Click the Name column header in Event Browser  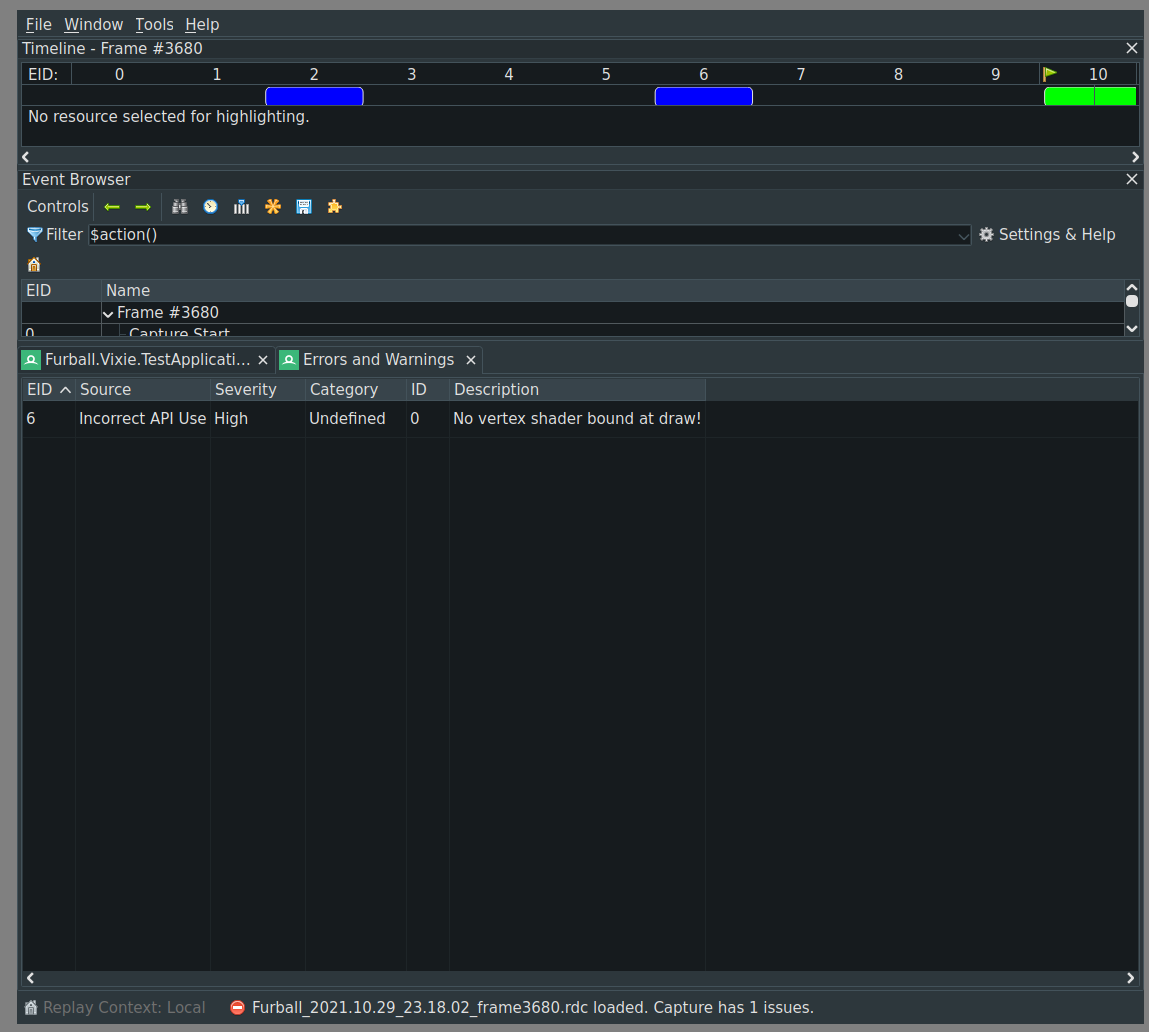612,291
